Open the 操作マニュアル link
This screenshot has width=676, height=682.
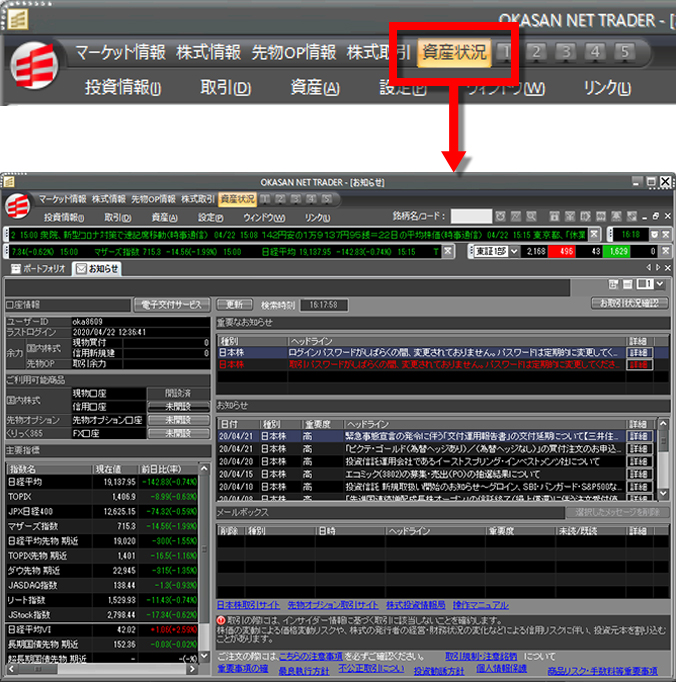[480, 605]
